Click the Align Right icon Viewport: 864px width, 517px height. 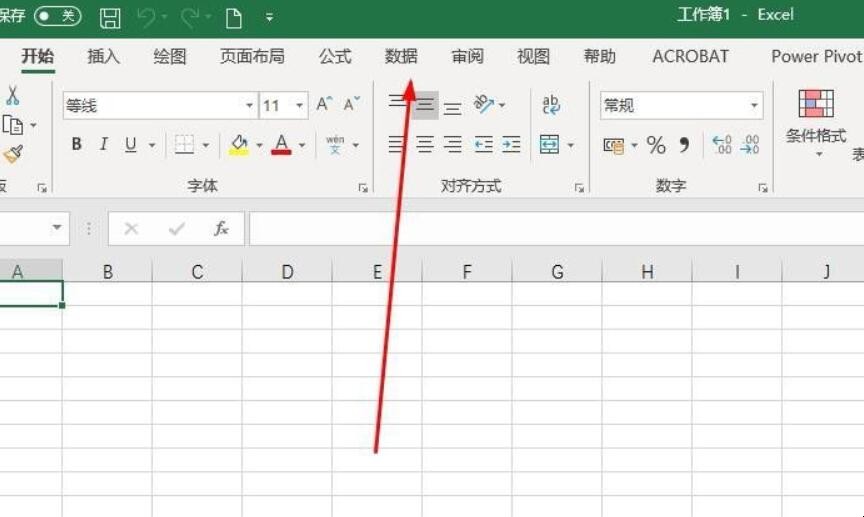coord(452,144)
